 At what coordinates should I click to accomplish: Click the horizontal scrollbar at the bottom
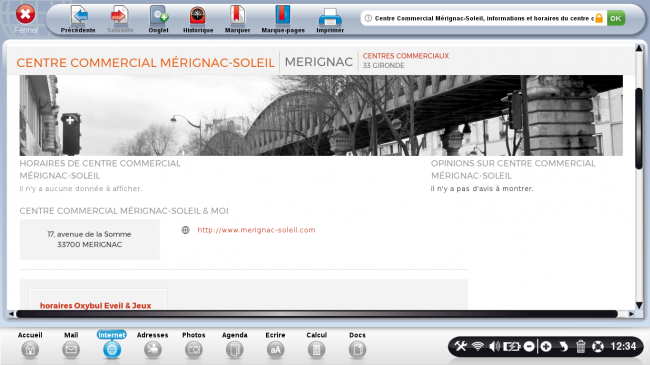click(317, 314)
